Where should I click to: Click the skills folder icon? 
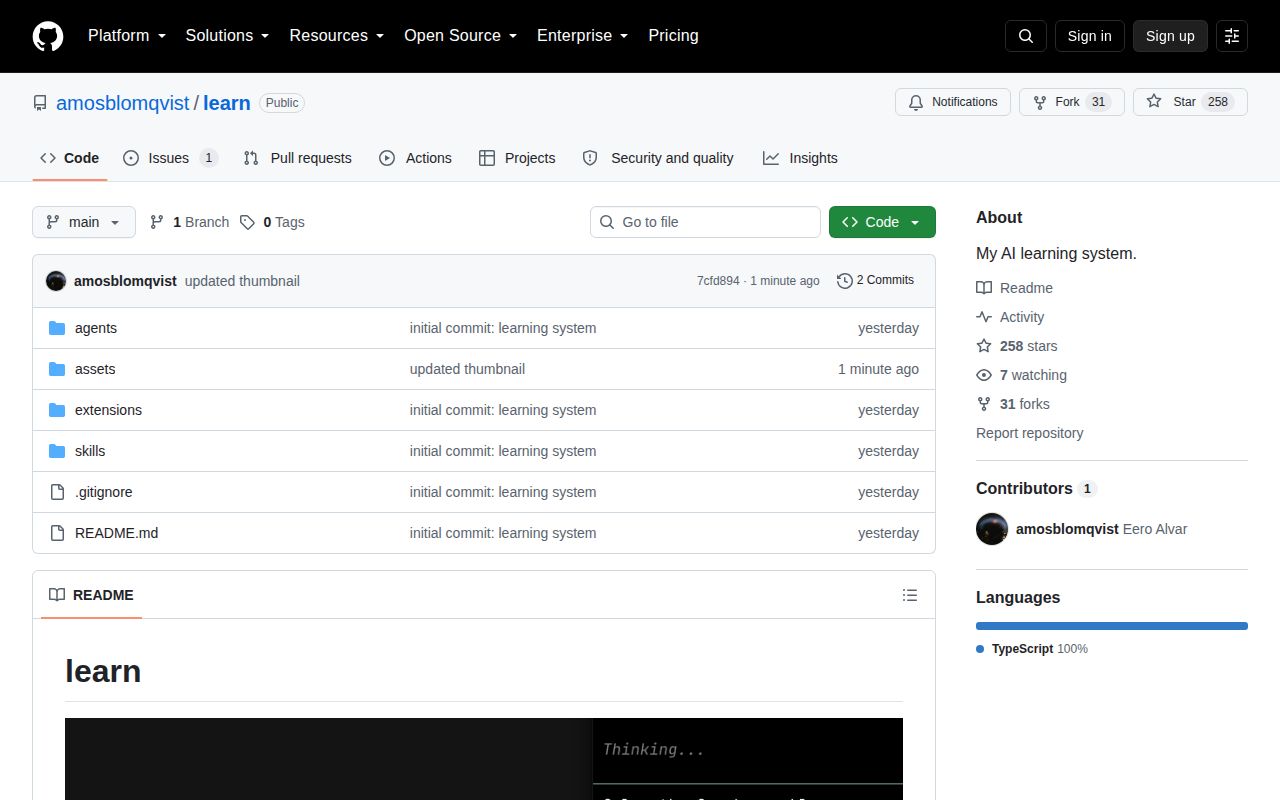(x=57, y=451)
